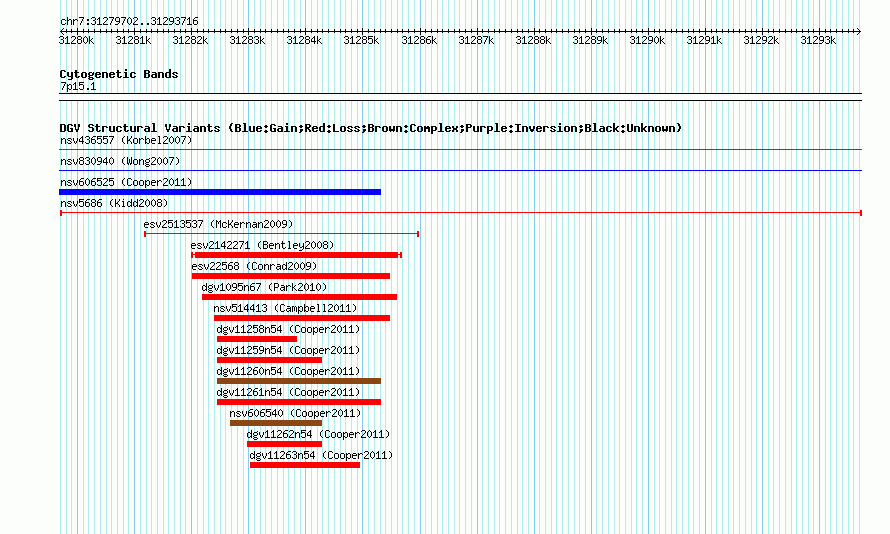Click the dgv11259n54 red bar
This screenshot has width=890, height=534.
click(269, 360)
